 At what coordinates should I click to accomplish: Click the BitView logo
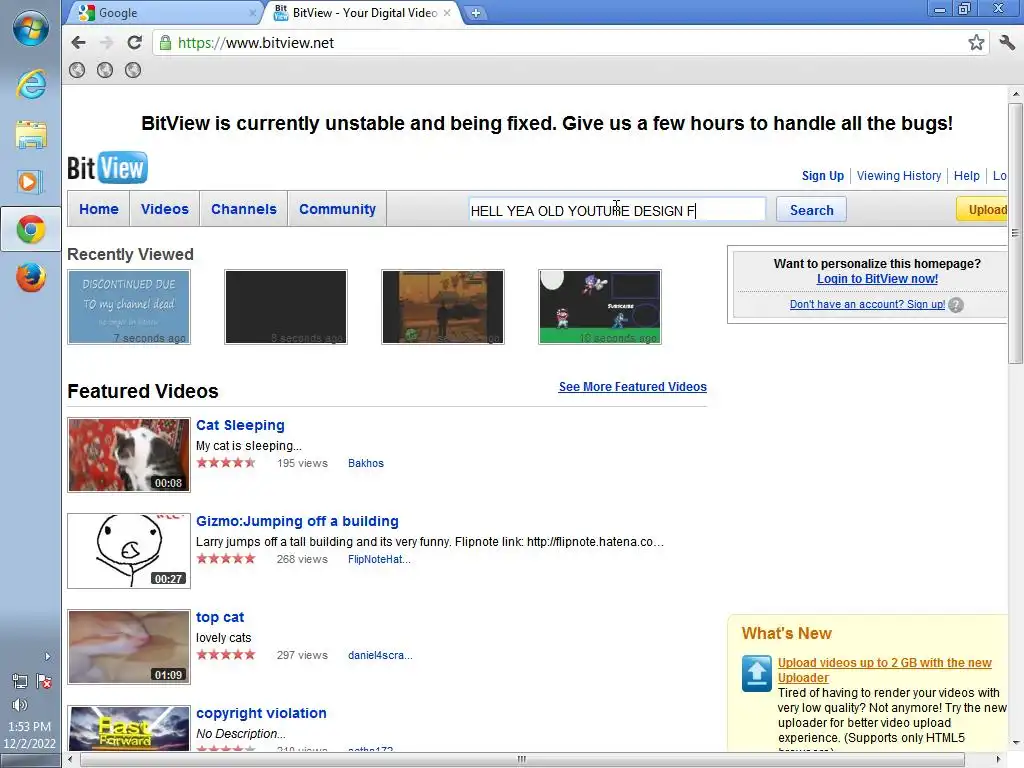(x=108, y=168)
